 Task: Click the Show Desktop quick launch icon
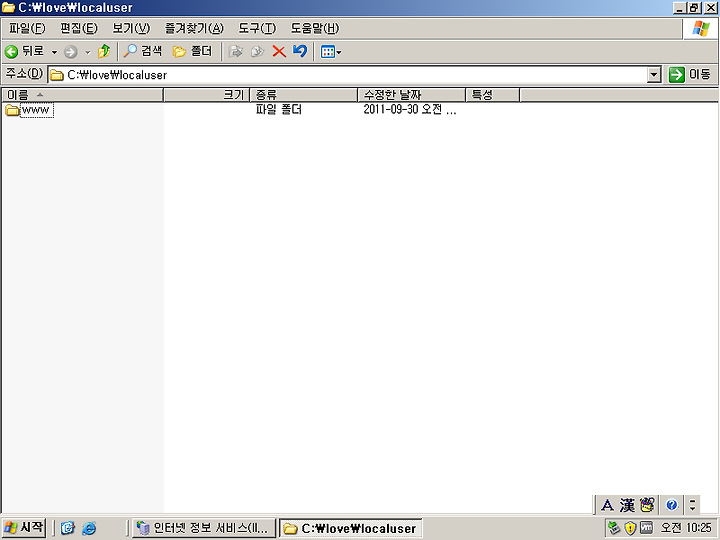[68, 528]
